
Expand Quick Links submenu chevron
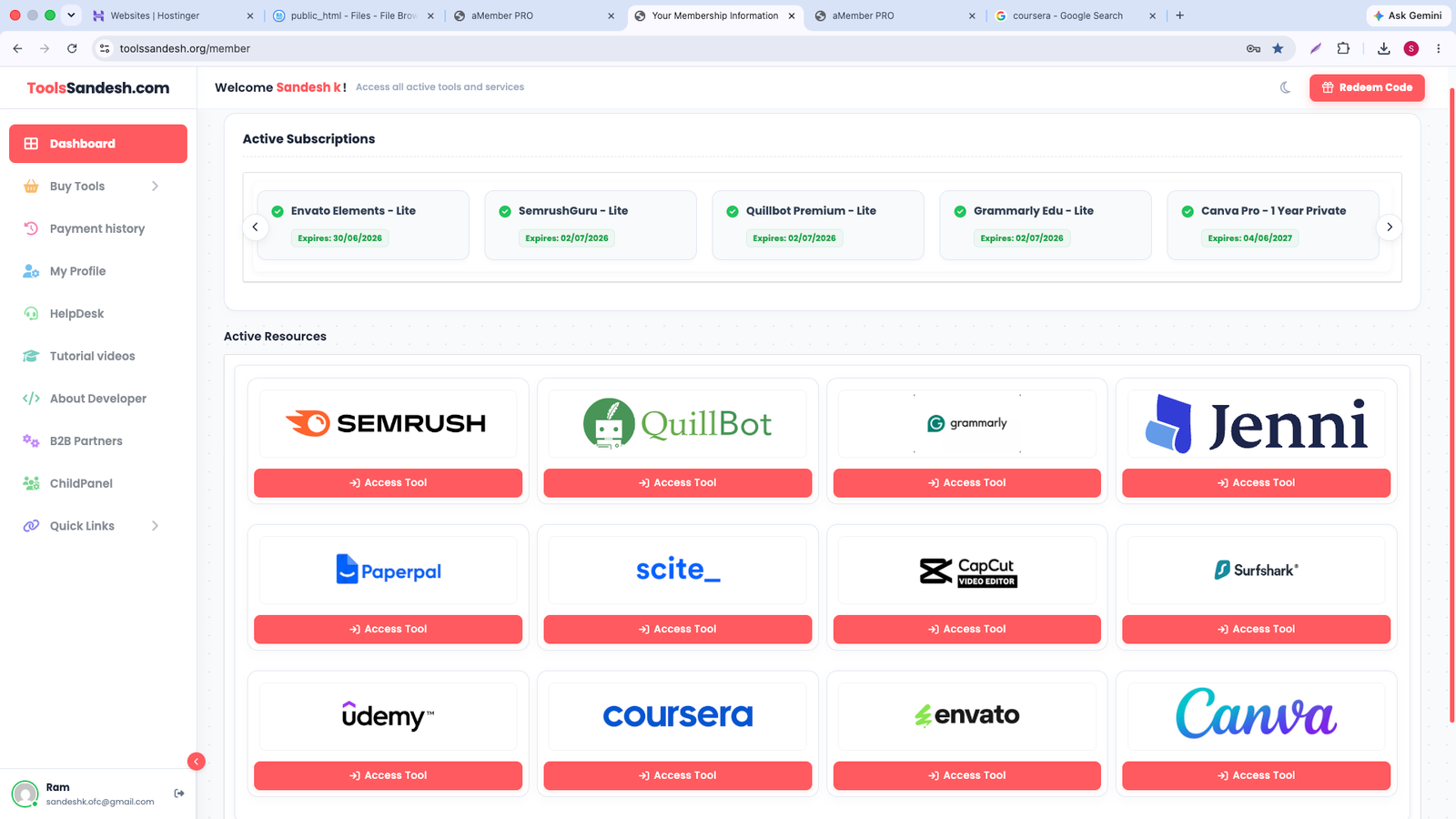point(155,526)
